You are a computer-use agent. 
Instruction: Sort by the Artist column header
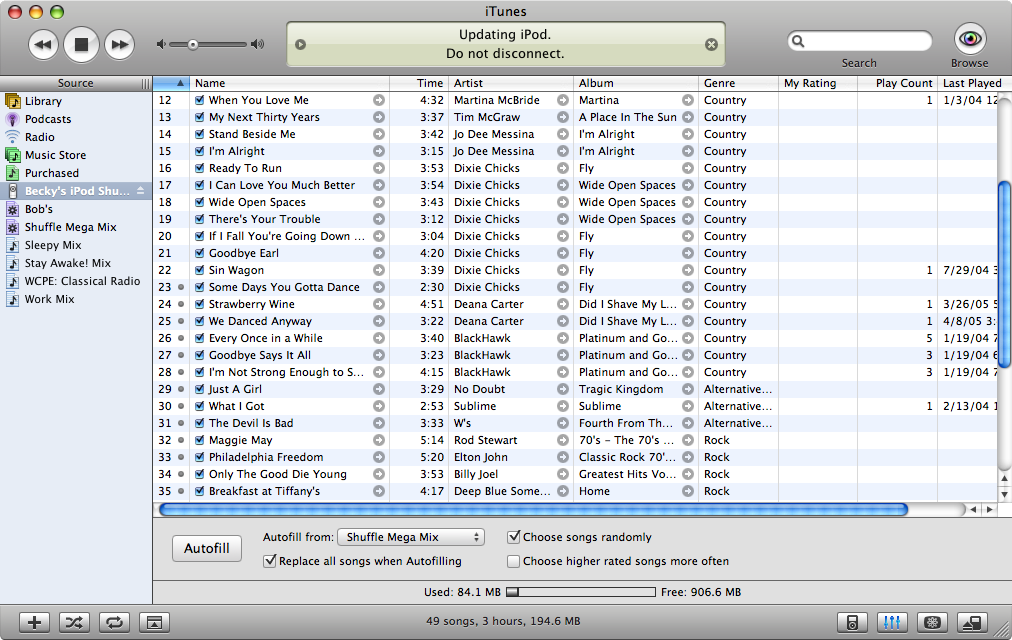point(511,83)
